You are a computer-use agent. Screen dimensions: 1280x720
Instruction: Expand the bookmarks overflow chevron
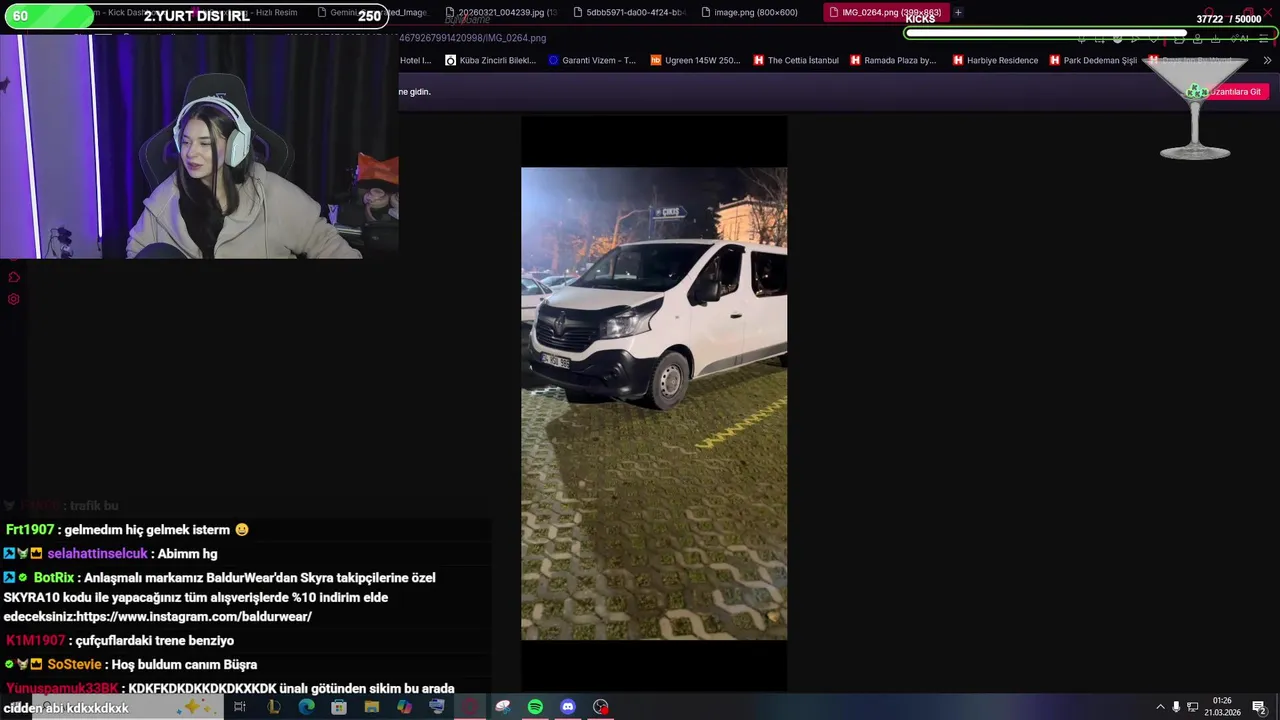point(1267,60)
